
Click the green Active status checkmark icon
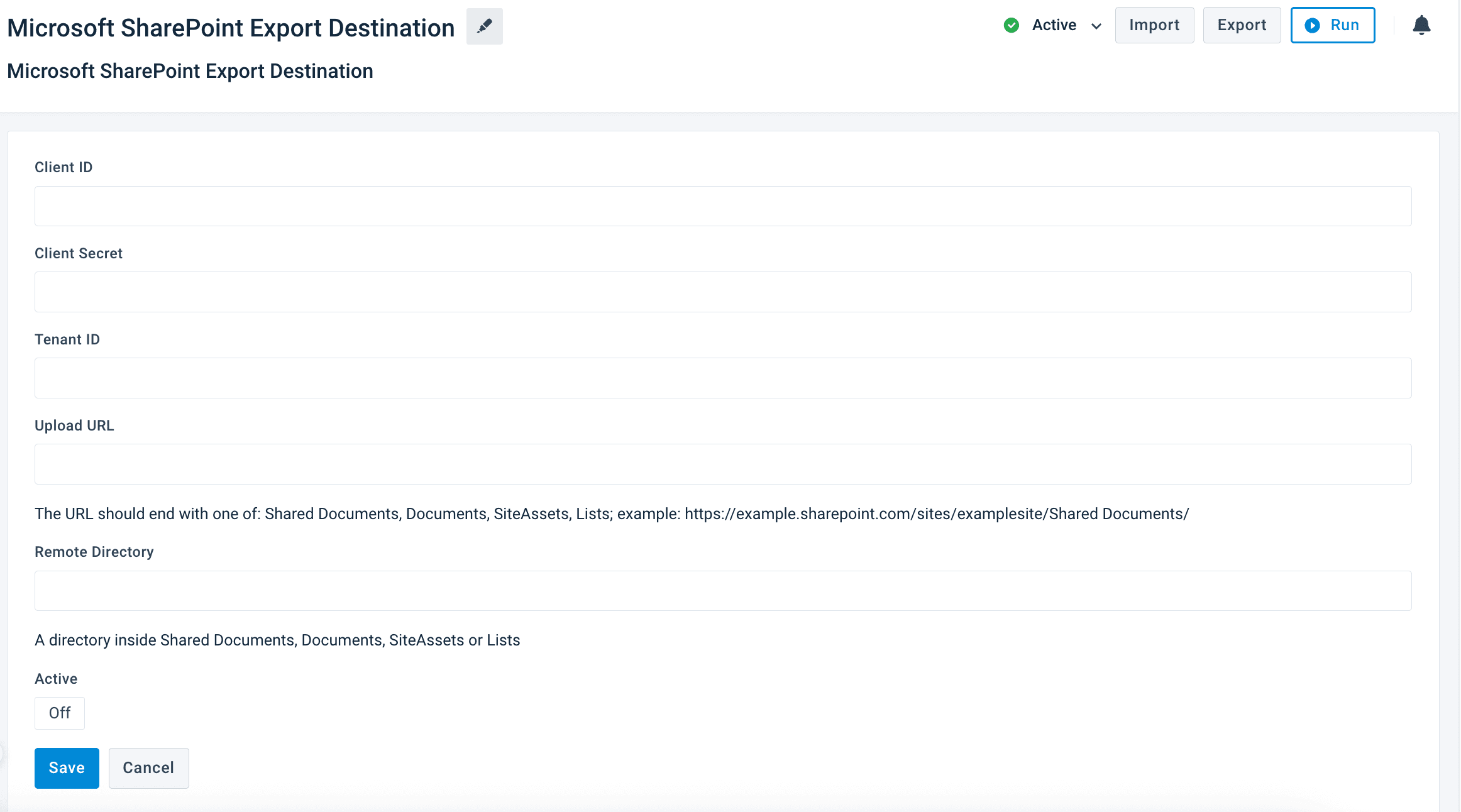[x=1011, y=25]
